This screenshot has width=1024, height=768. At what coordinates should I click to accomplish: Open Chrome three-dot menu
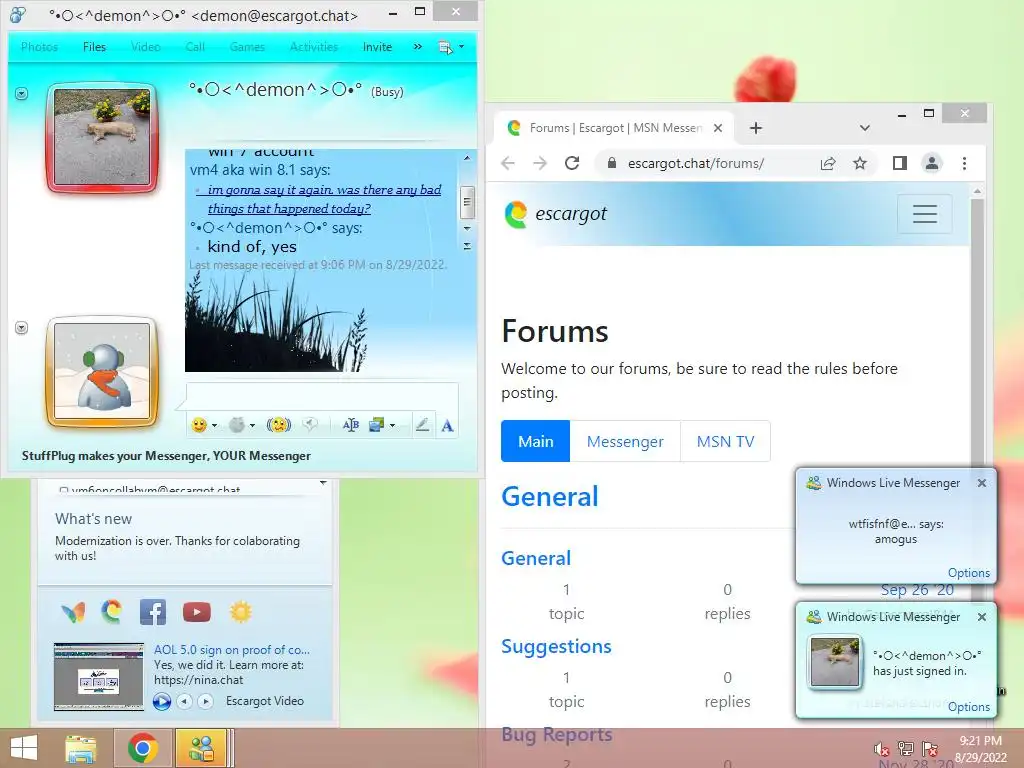pyautogui.click(x=965, y=163)
